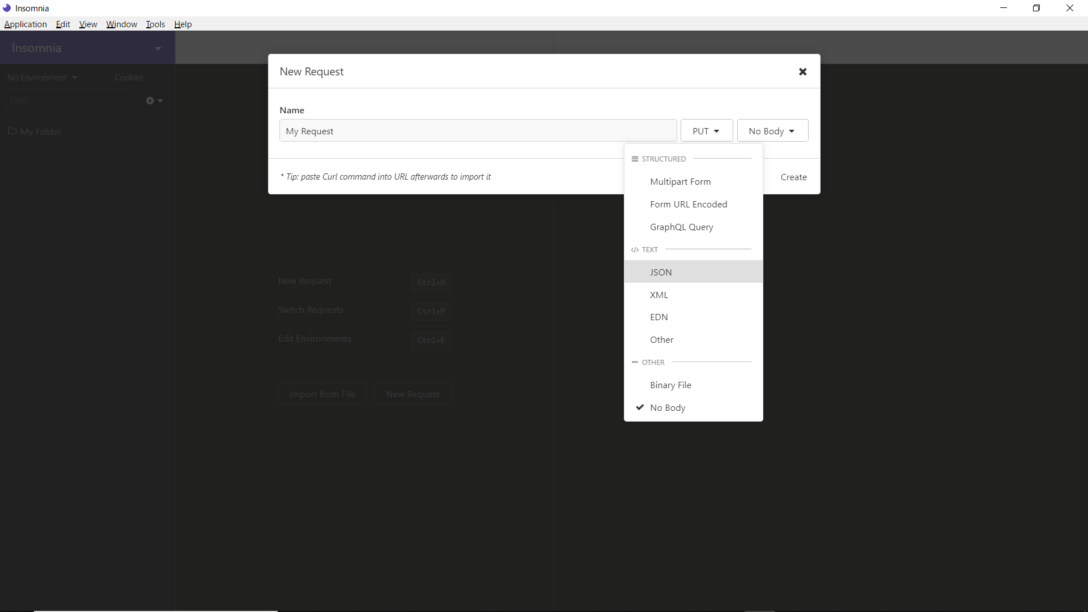Click the Import from File button
The image size is (1088, 612).
321,394
